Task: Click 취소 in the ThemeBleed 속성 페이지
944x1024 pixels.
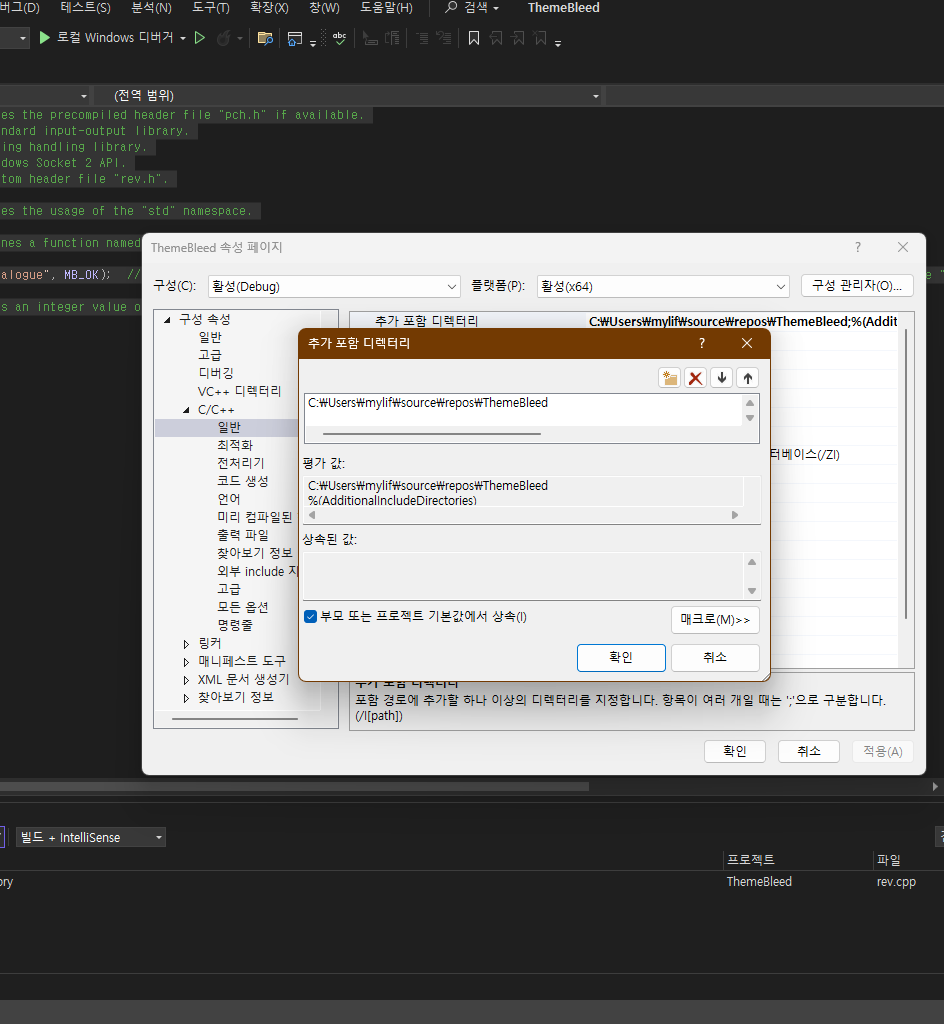Action: [809, 751]
